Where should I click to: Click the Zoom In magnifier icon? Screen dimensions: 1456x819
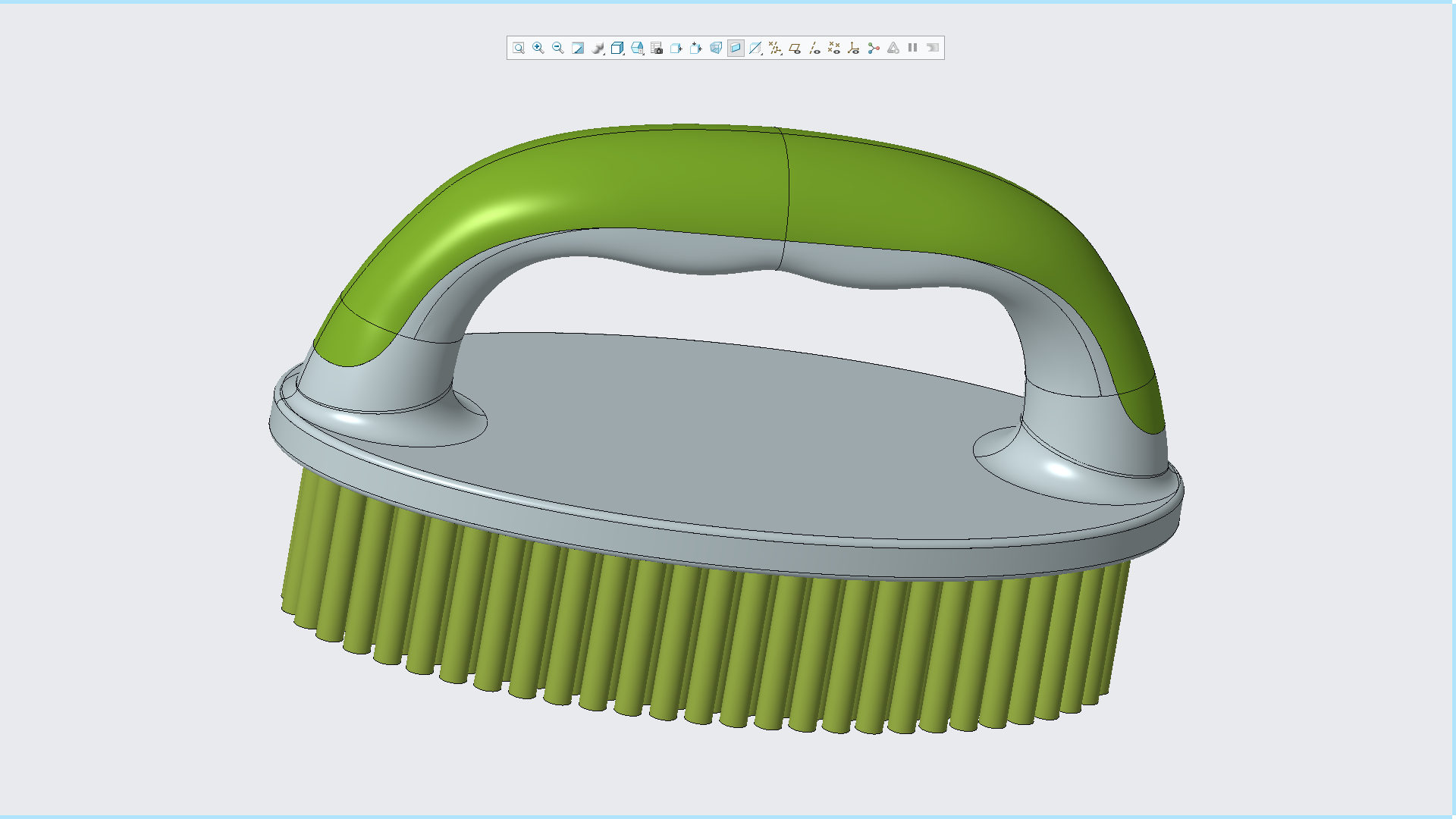click(x=538, y=48)
